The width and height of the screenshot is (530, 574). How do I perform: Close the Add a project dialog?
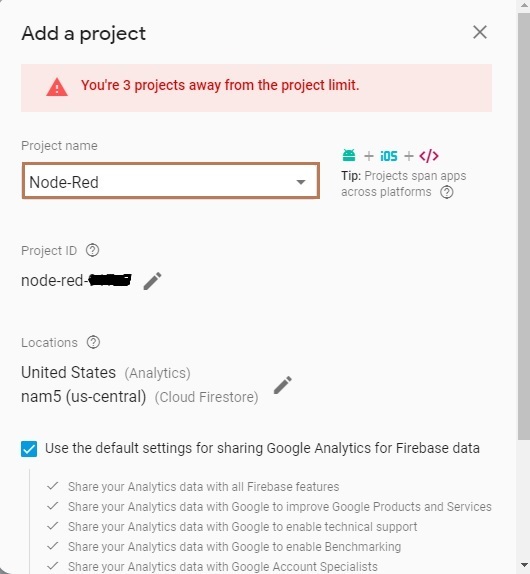(x=479, y=32)
